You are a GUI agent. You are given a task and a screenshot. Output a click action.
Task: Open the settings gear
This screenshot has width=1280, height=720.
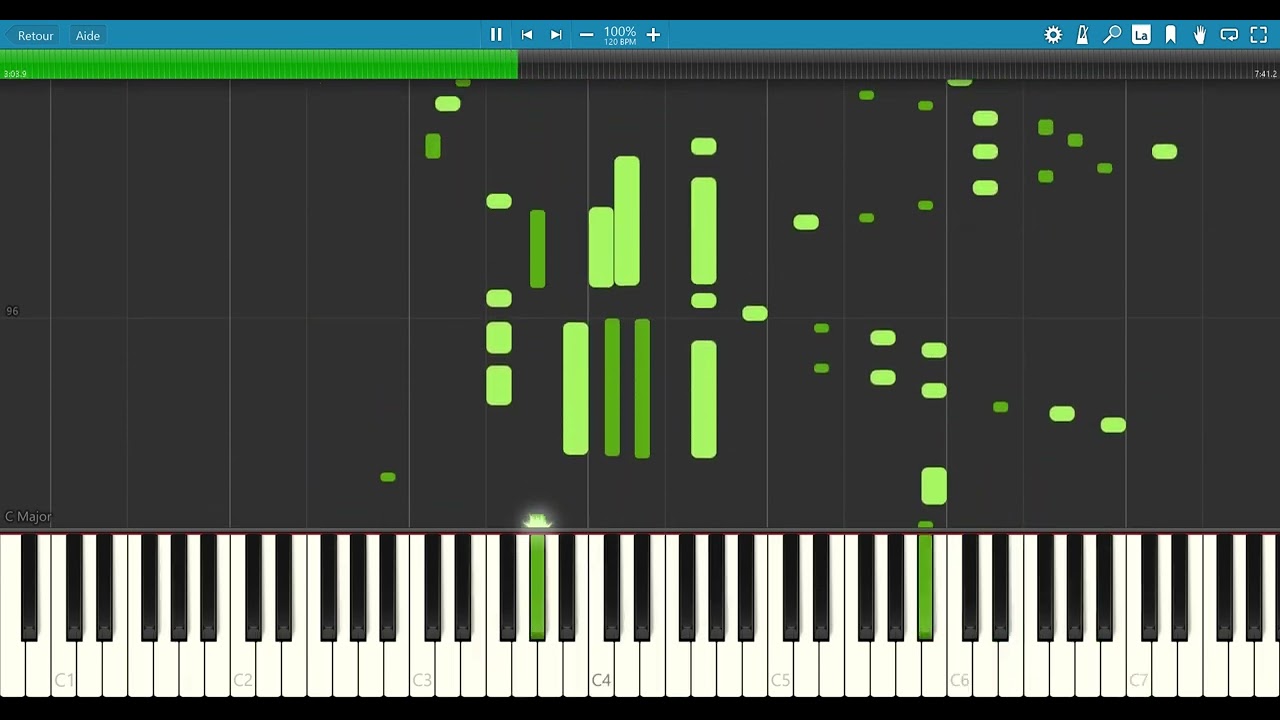pos(1053,35)
